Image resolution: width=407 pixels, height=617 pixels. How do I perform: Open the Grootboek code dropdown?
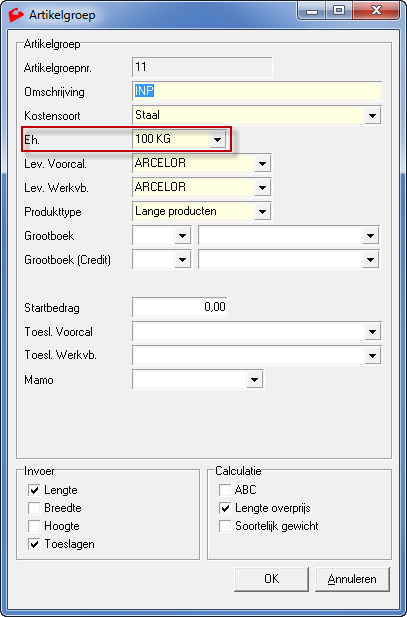click(x=182, y=236)
